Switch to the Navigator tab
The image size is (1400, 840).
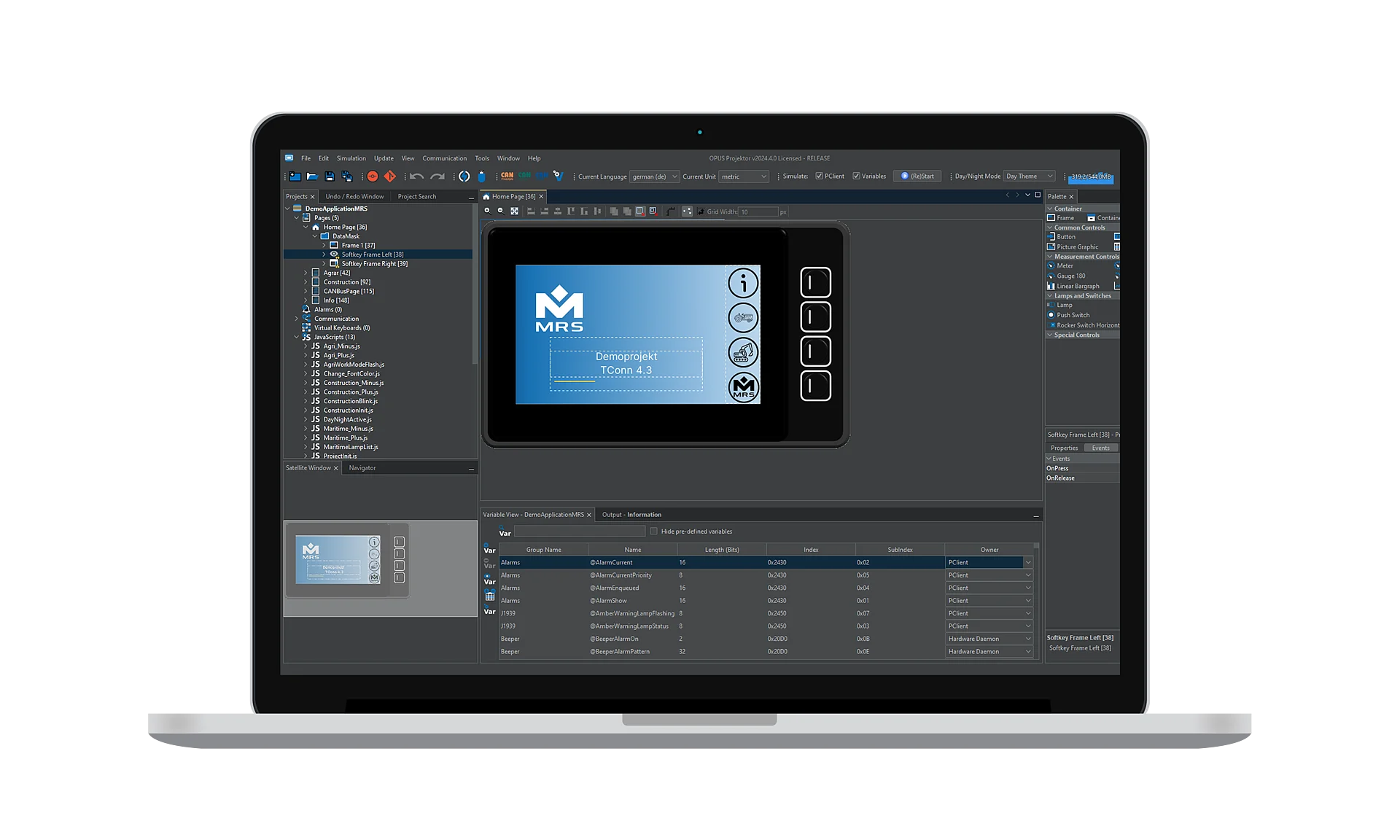coord(362,468)
